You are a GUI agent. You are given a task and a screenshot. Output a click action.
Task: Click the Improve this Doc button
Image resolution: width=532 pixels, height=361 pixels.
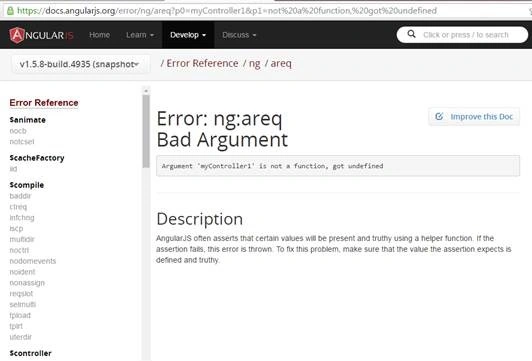(474, 116)
